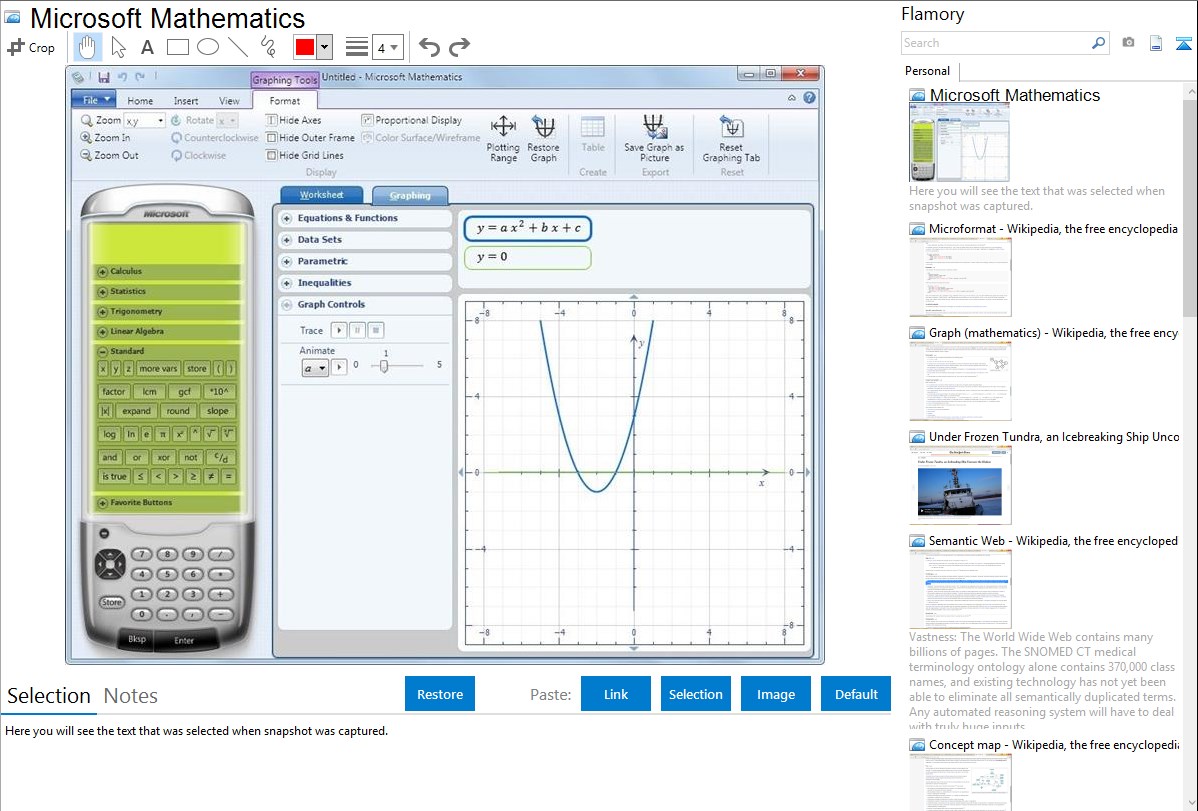Pick the rectangle shape tool
The width and height of the screenshot is (1198, 811).
177,47
